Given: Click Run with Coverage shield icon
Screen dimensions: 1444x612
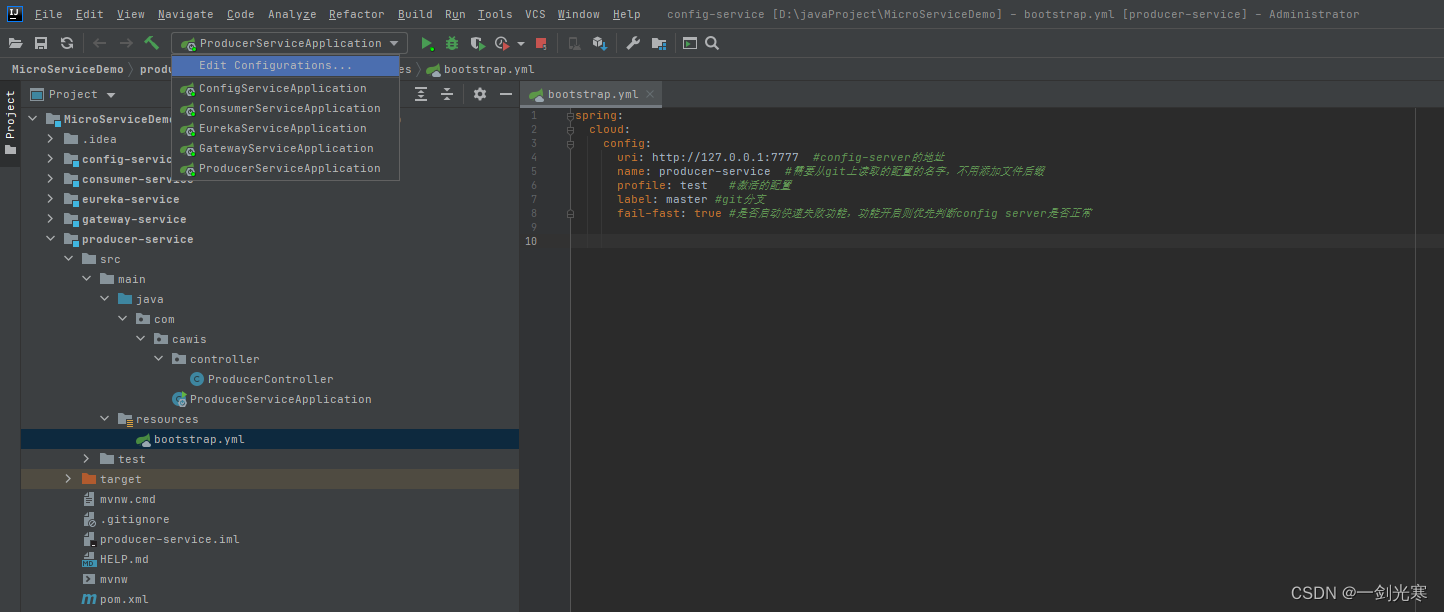Looking at the screenshot, I should tap(478, 43).
